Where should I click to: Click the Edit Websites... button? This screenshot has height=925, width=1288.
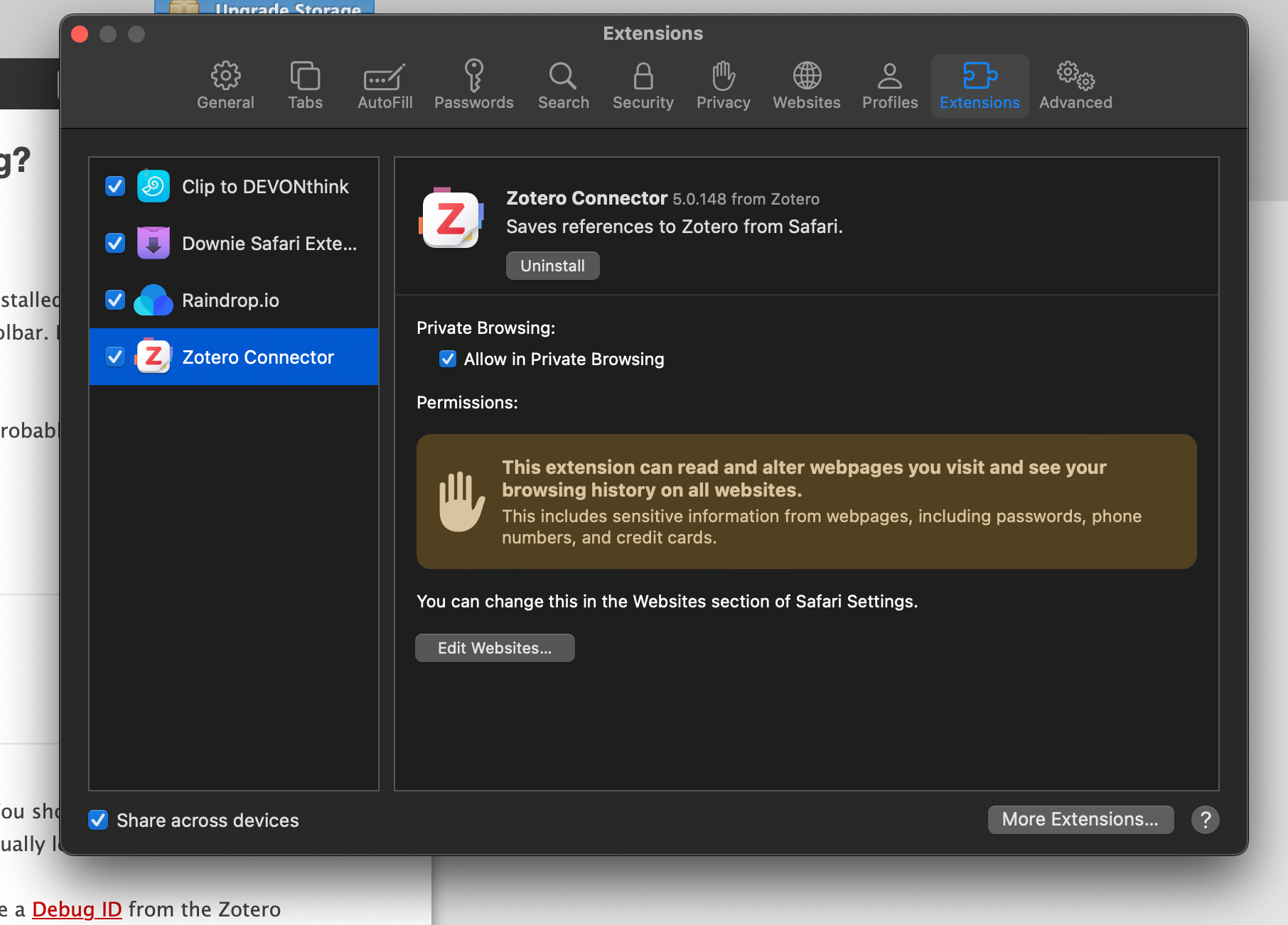(495, 648)
